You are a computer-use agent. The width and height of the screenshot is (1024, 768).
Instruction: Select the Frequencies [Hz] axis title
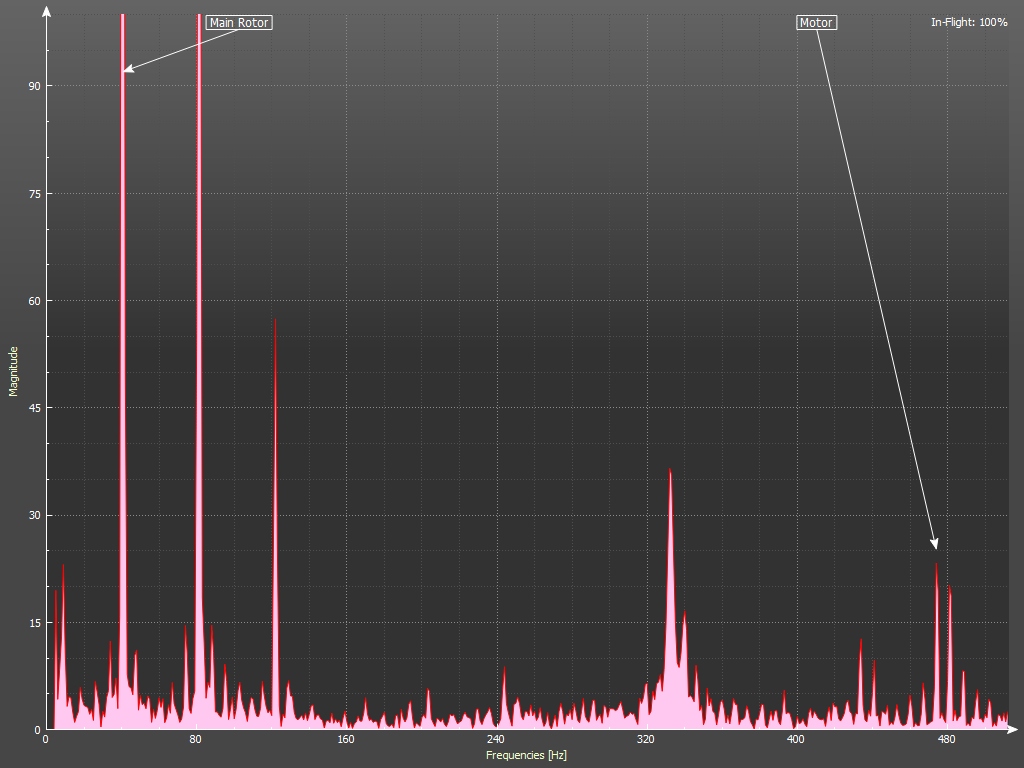[x=526, y=755]
